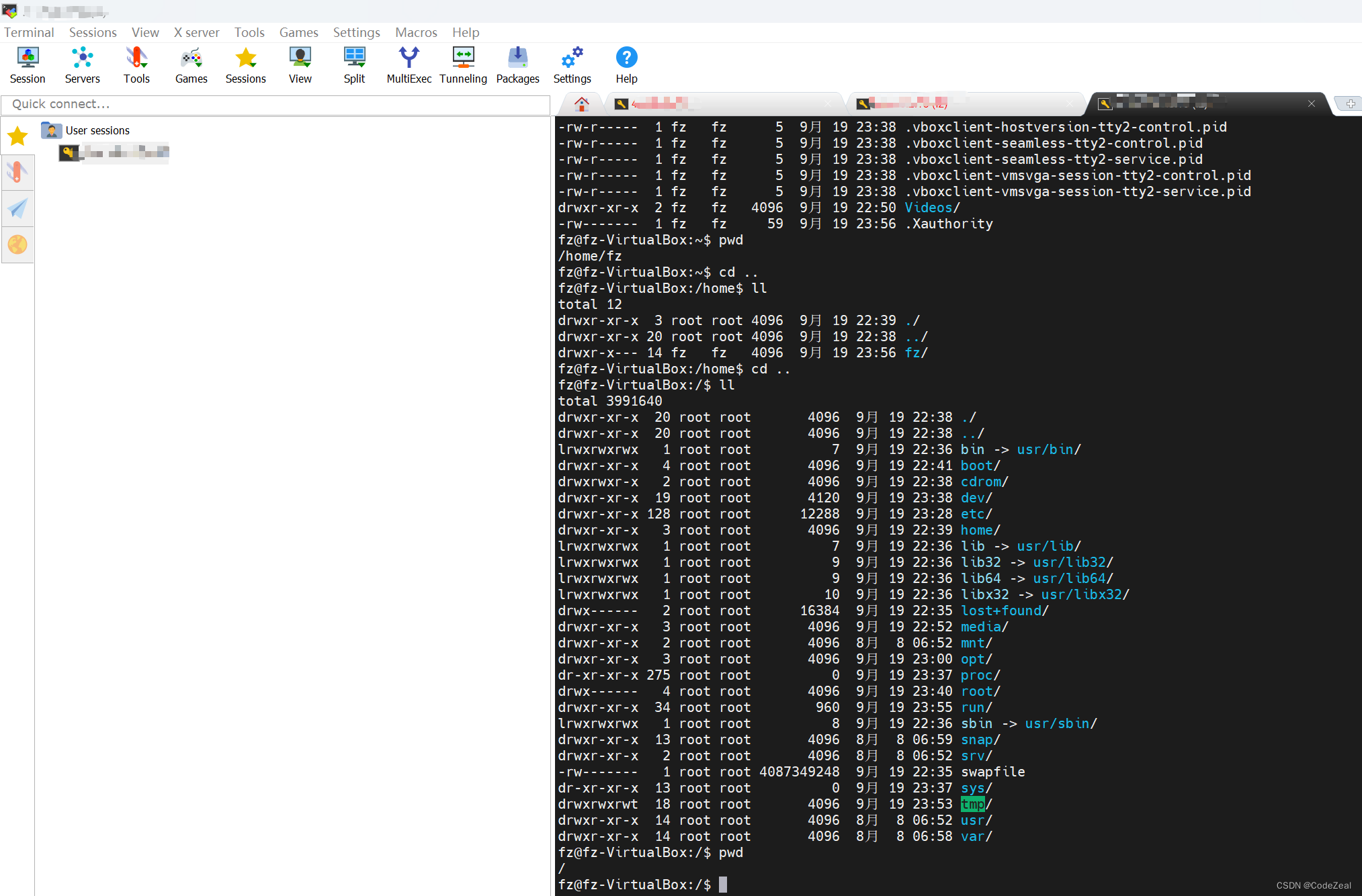
Task: Open the Macros menu
Action: (416, 32)
